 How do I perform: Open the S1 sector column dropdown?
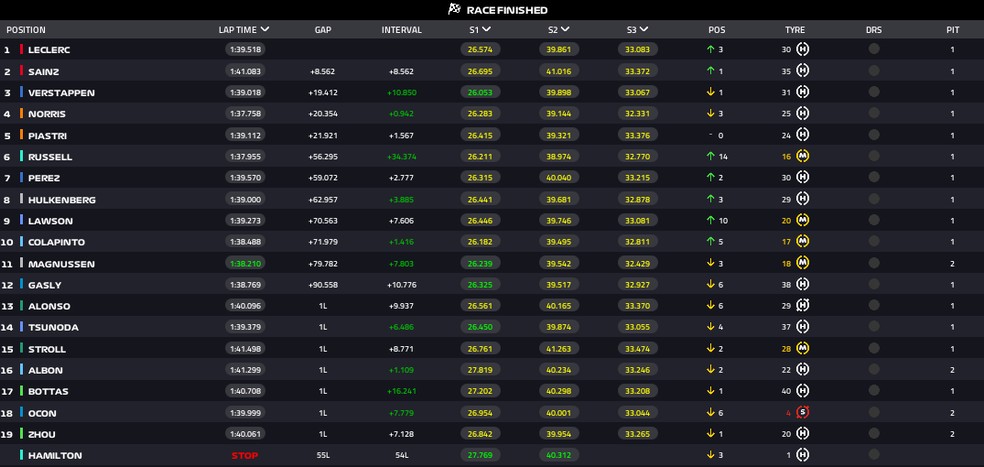click(486, 29)
